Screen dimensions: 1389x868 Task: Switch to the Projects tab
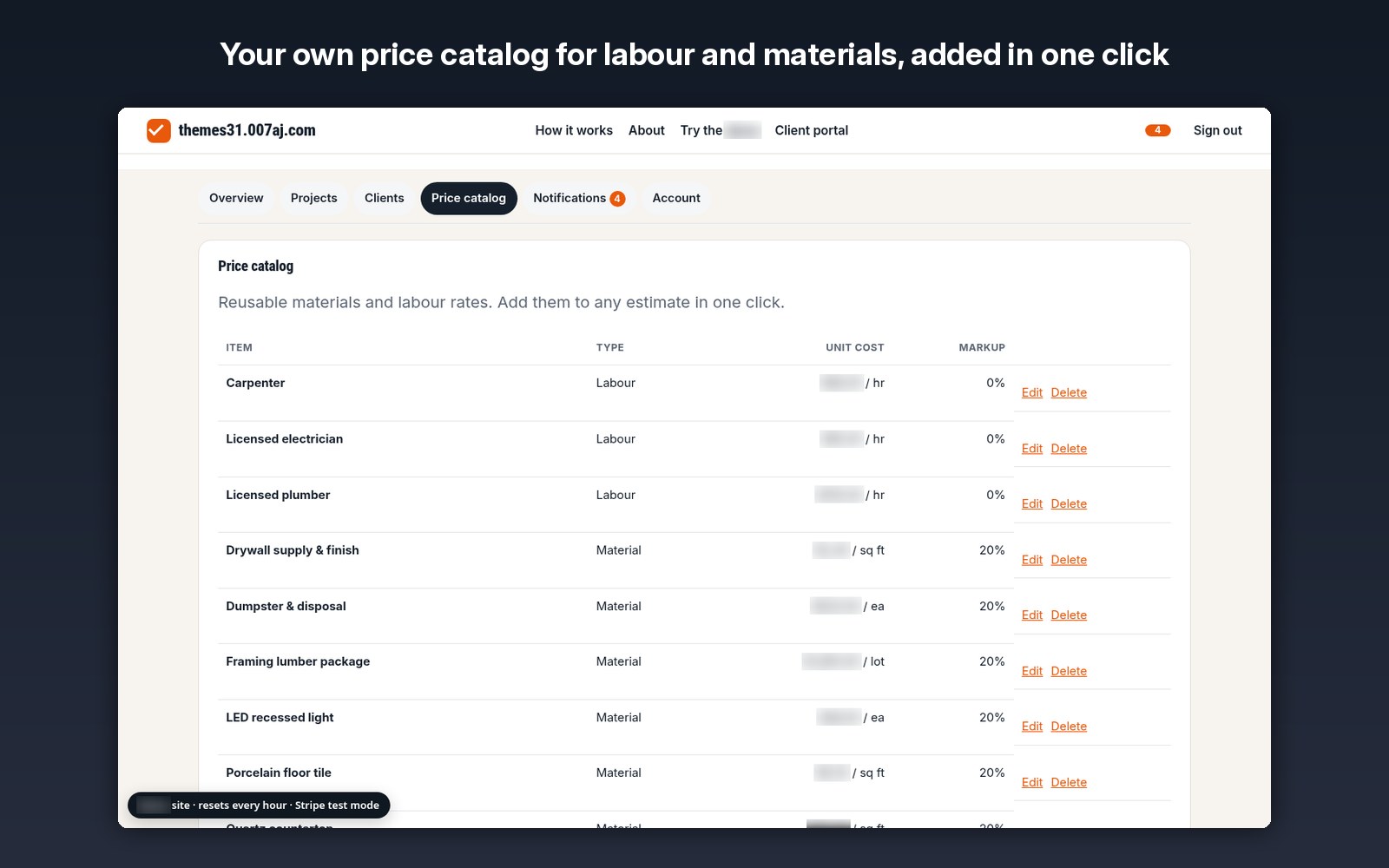click(314, 198)
